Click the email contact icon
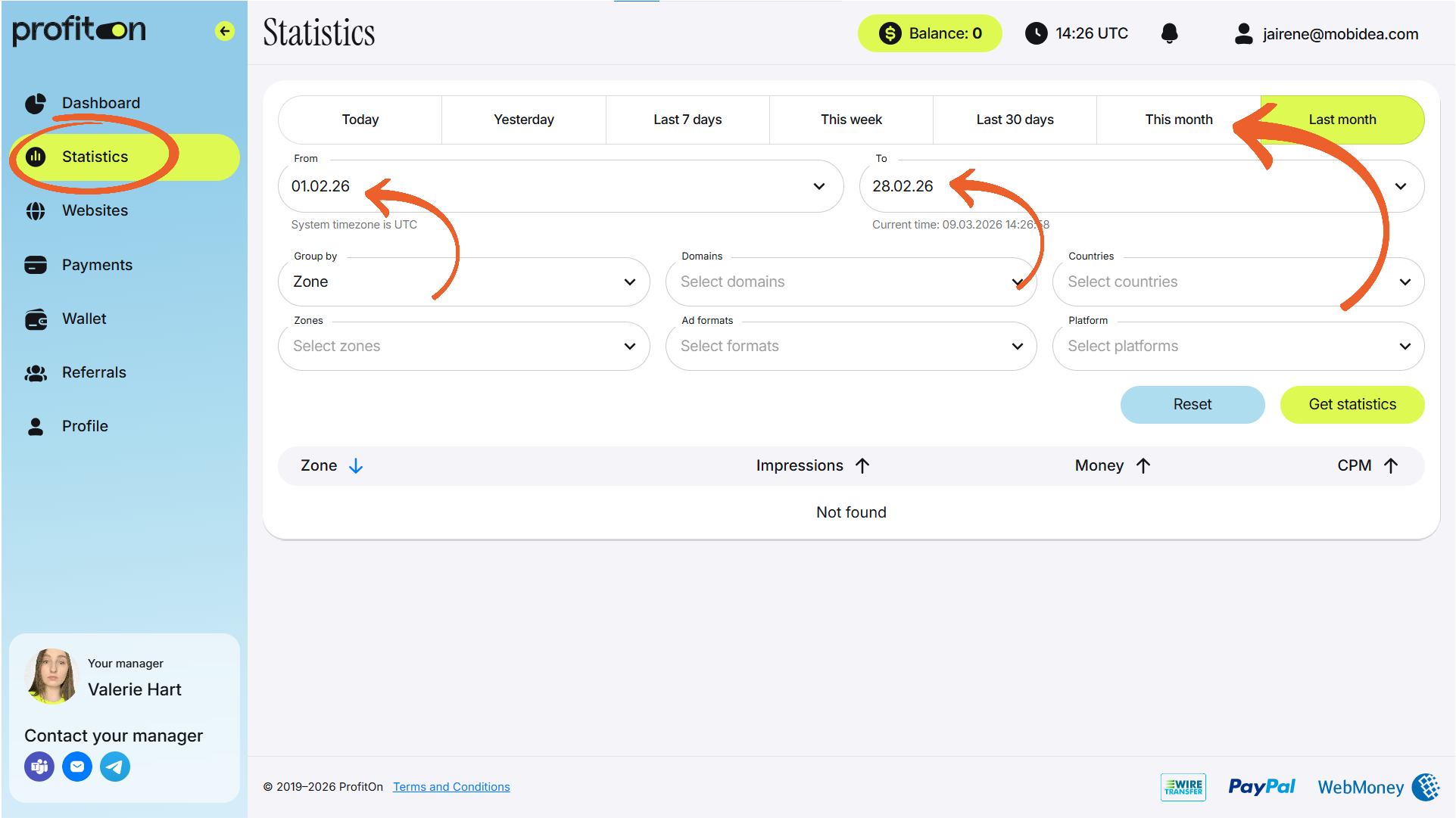This screenshot has width=1456, height=818. click(x=77, y=767)
